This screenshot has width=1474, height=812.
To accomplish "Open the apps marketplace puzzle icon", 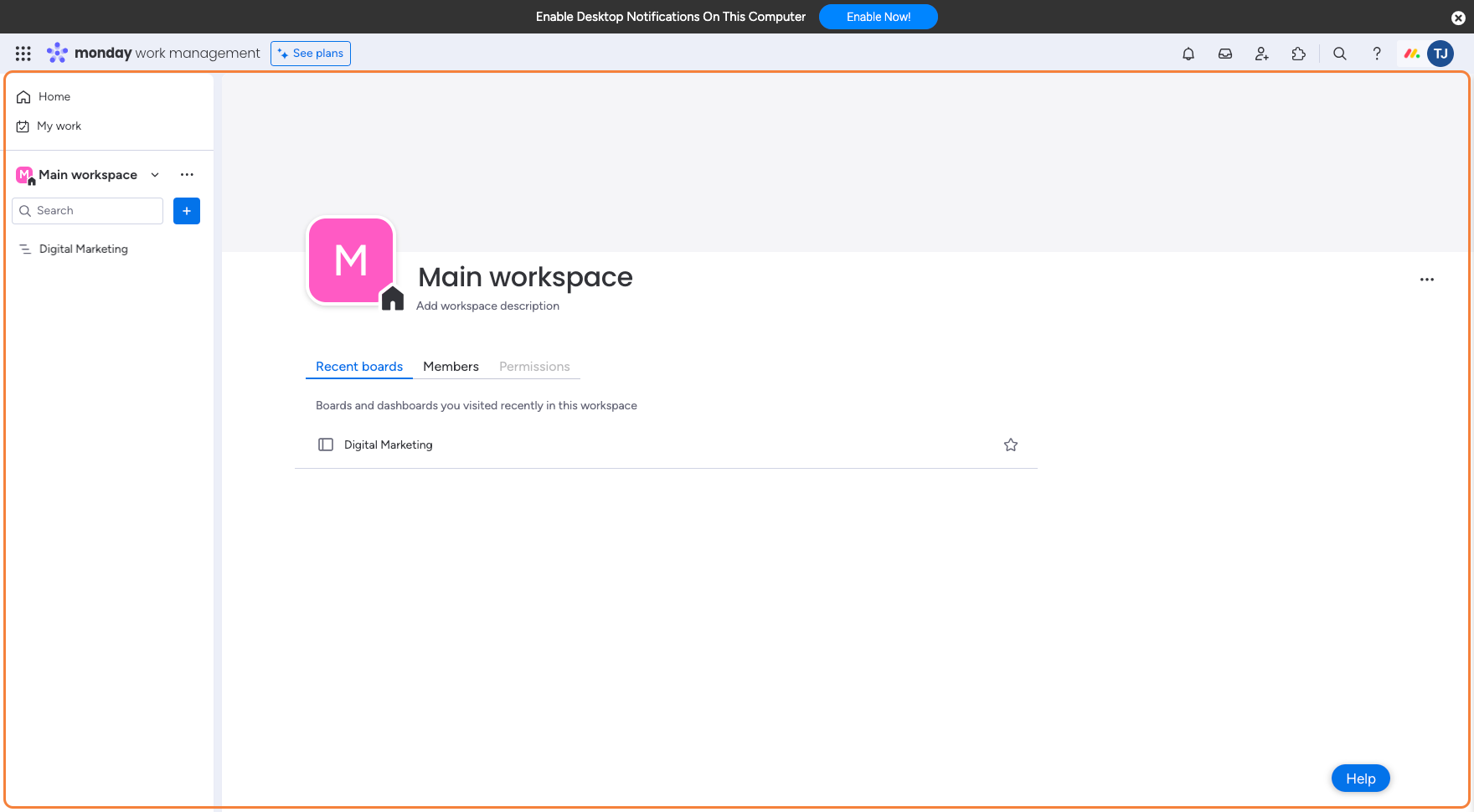I will pos(1298,54).
